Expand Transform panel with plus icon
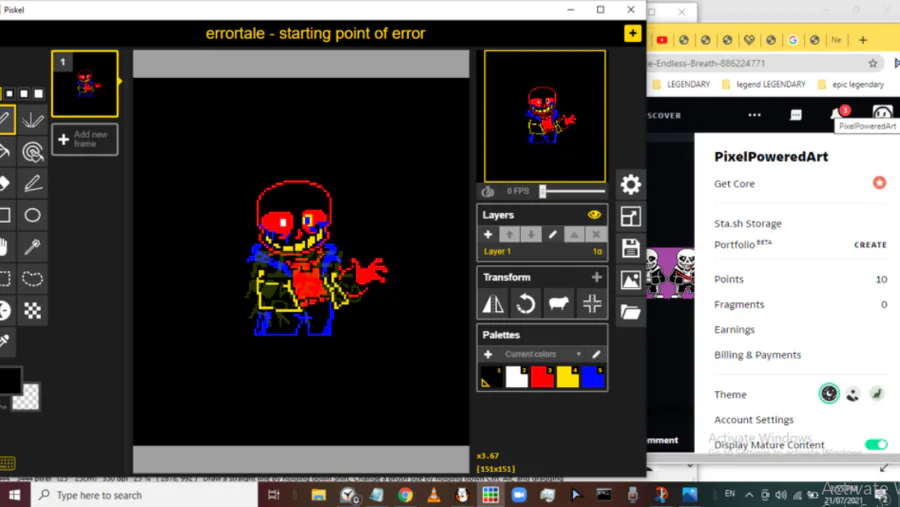900x507 pixels. click(596, 277)
